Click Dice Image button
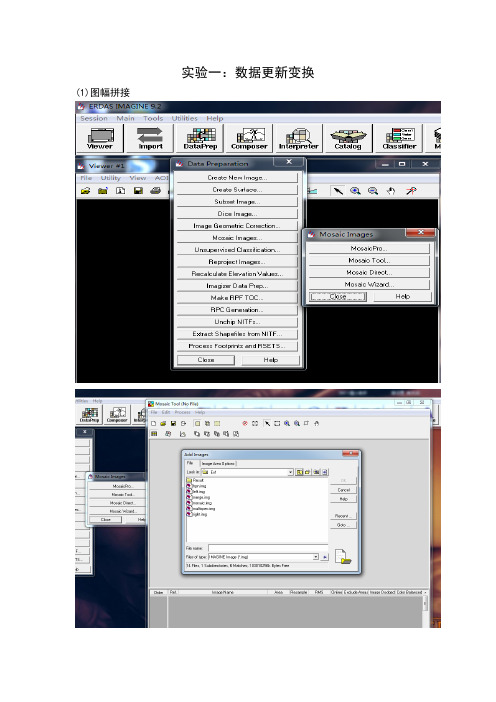This screenshot has width=496, height=702. coord(237,214)
